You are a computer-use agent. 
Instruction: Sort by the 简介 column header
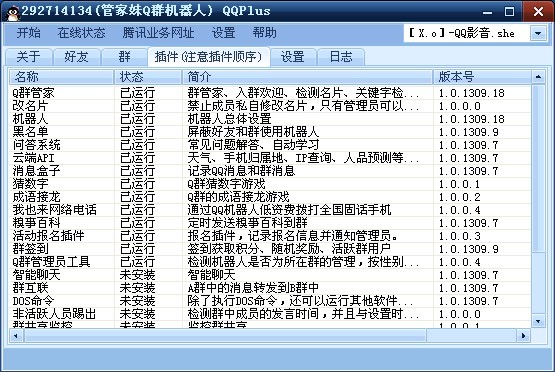[x=307, y=76]
